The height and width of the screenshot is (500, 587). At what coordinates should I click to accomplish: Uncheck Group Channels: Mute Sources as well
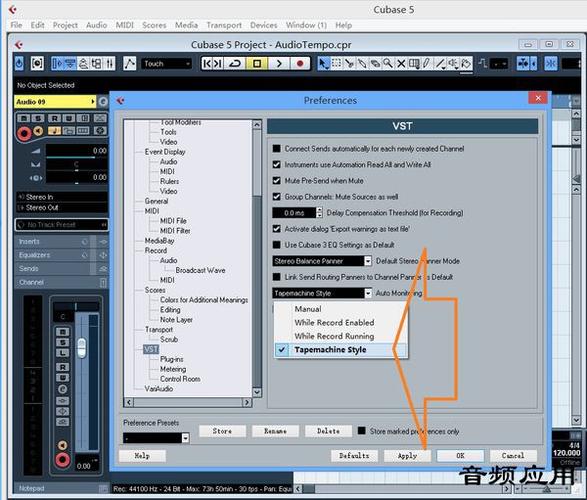coord(277,196)
